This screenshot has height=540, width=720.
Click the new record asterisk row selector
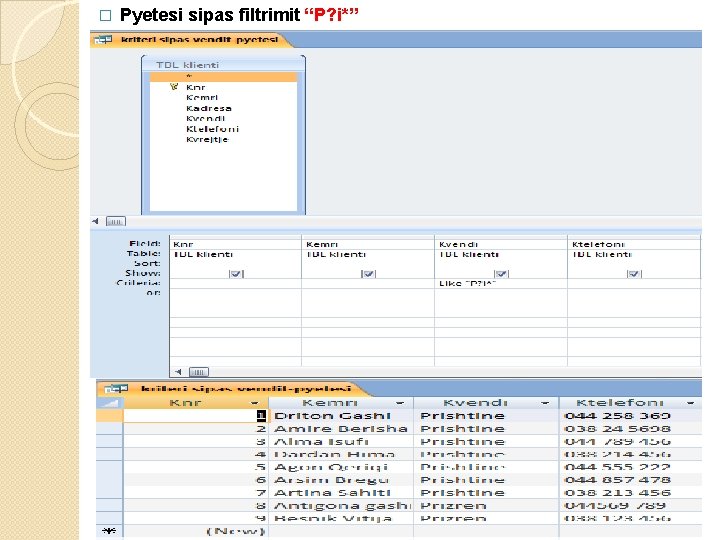[x=109, y=531]
